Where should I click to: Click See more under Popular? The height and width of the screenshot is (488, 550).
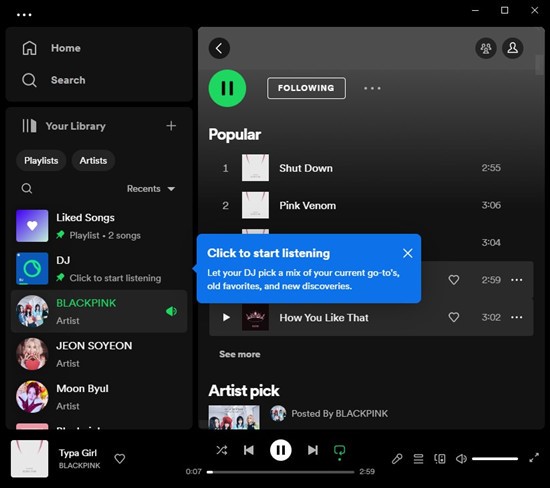pyautogui.click(x=240, y=354)
